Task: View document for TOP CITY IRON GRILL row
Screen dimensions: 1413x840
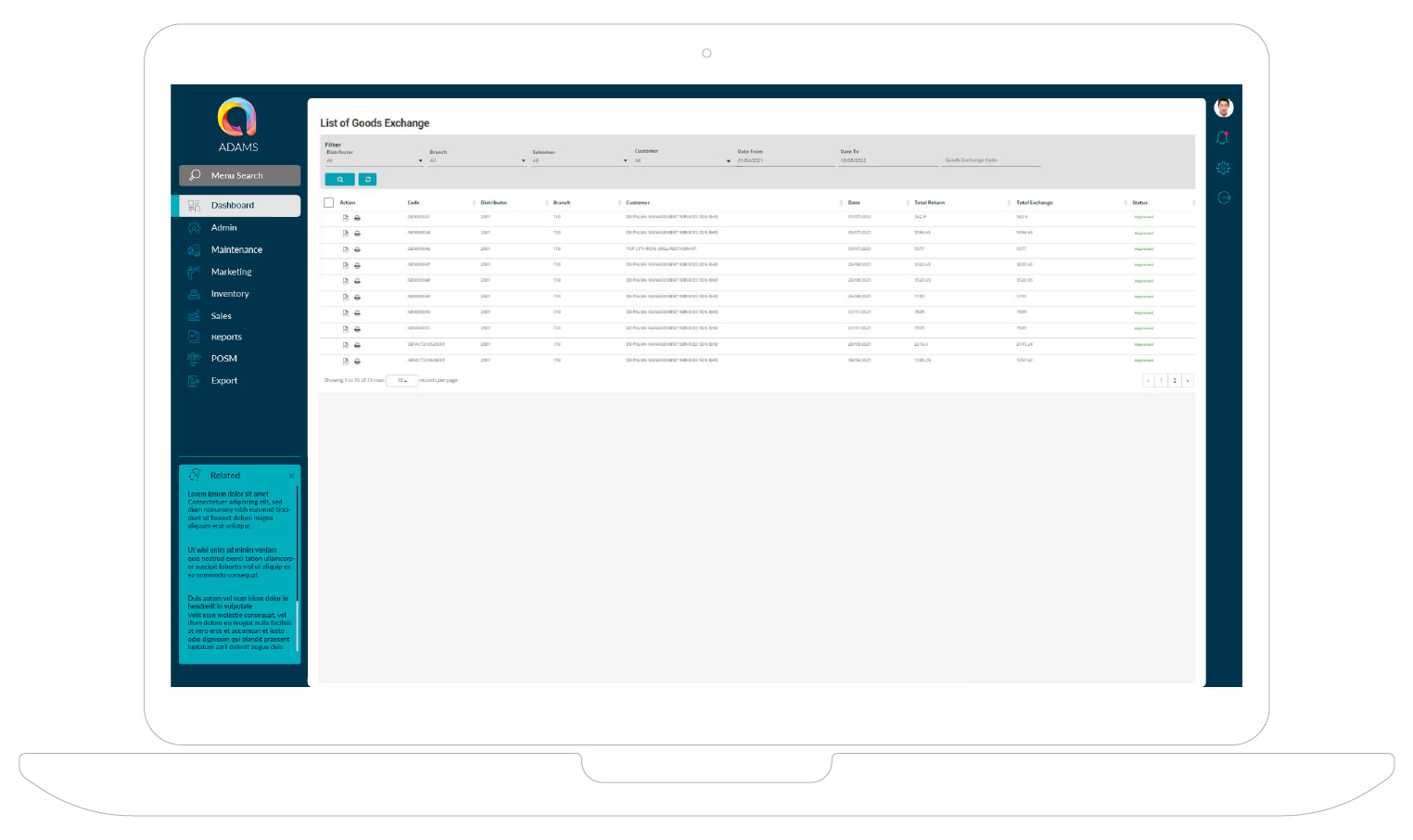Action: [346, 249]
